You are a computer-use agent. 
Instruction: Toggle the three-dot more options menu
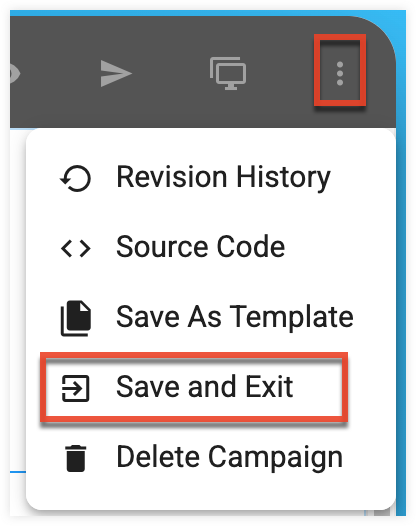click(x=340, y=73)
